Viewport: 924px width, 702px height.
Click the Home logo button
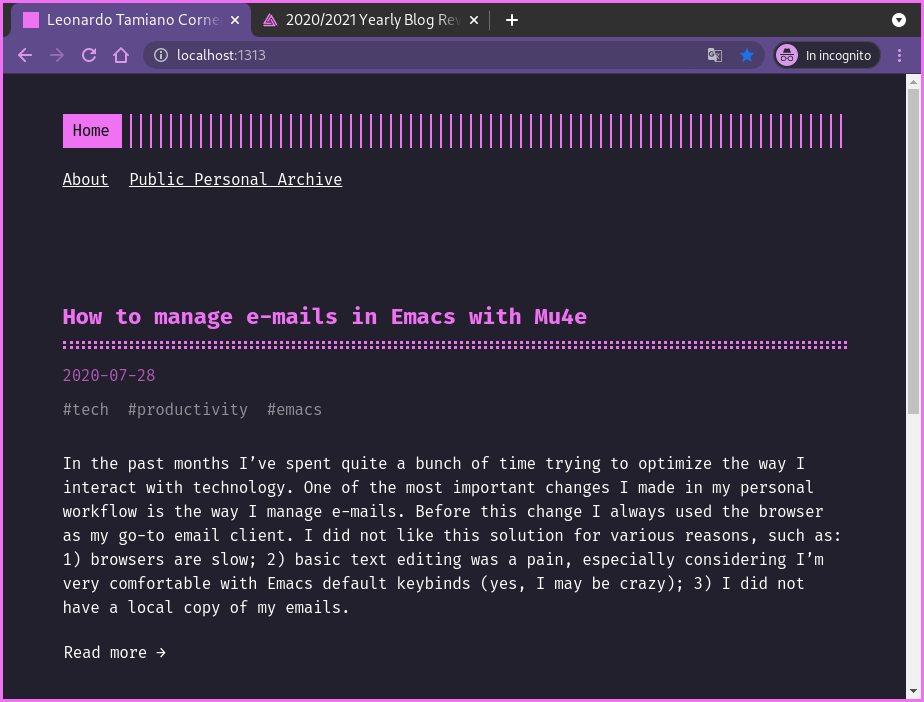(92, 131)
